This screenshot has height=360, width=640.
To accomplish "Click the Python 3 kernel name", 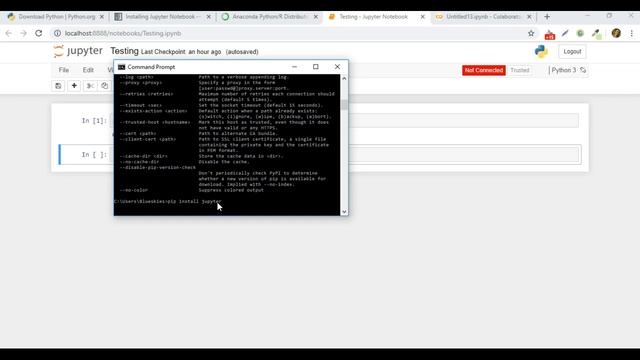I will (563, 70).
